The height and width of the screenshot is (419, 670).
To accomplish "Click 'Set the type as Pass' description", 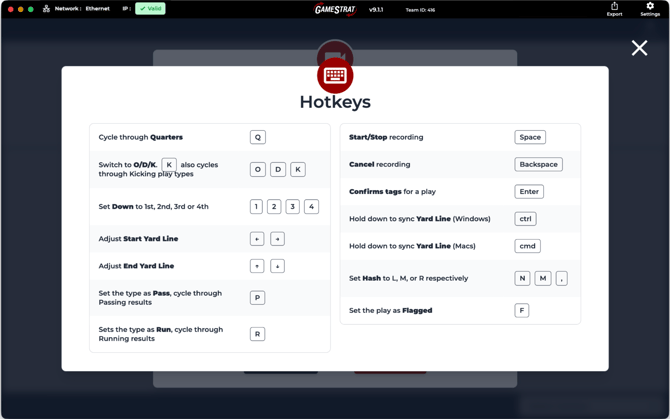I will coord(160,298).
